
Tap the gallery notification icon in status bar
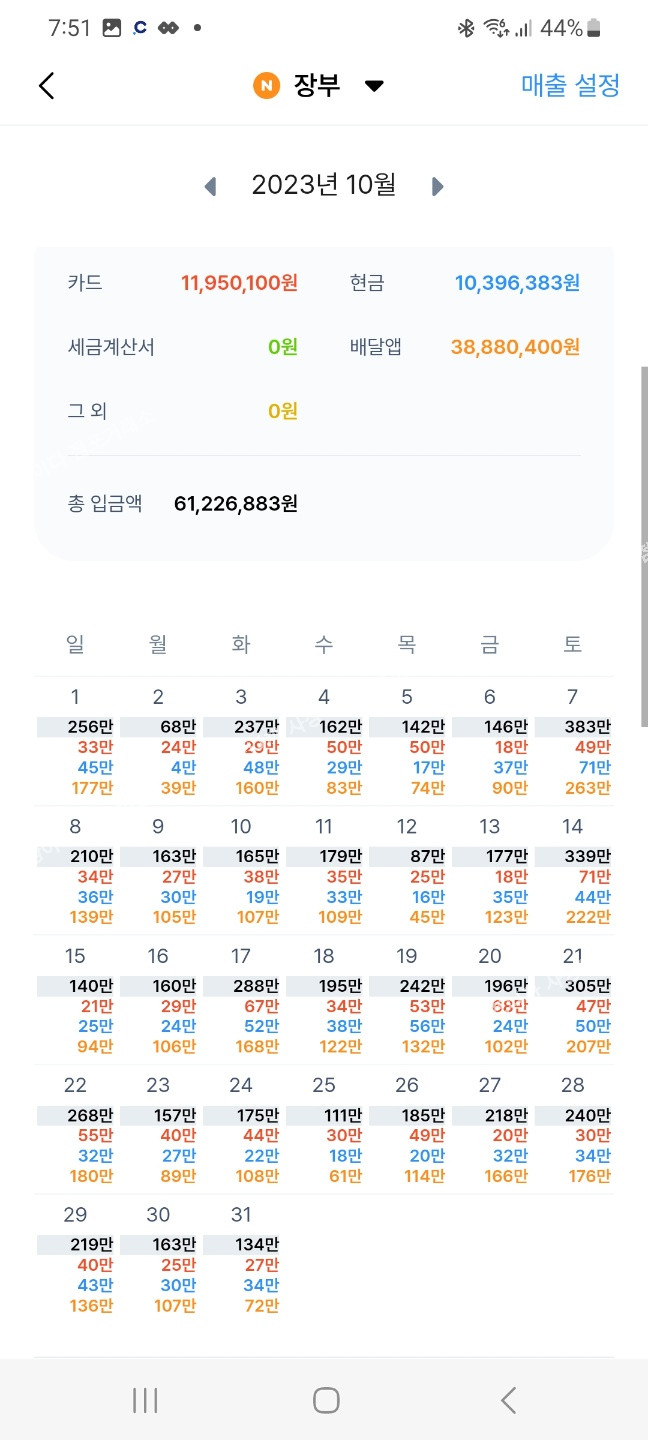(x=112, y=28)
